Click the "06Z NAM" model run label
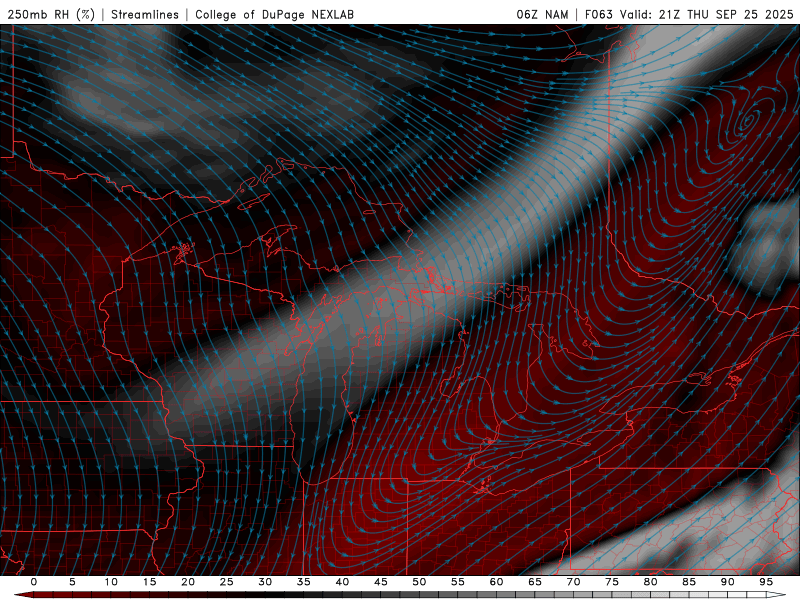Screen dimensions: 800x600 (x=542, y=14)
